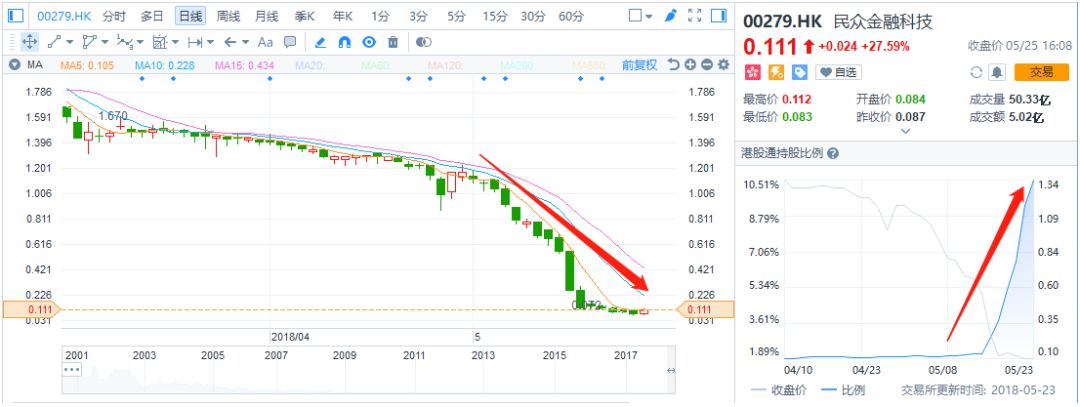Add stock to 自选 watchlist

coord(838,72)
